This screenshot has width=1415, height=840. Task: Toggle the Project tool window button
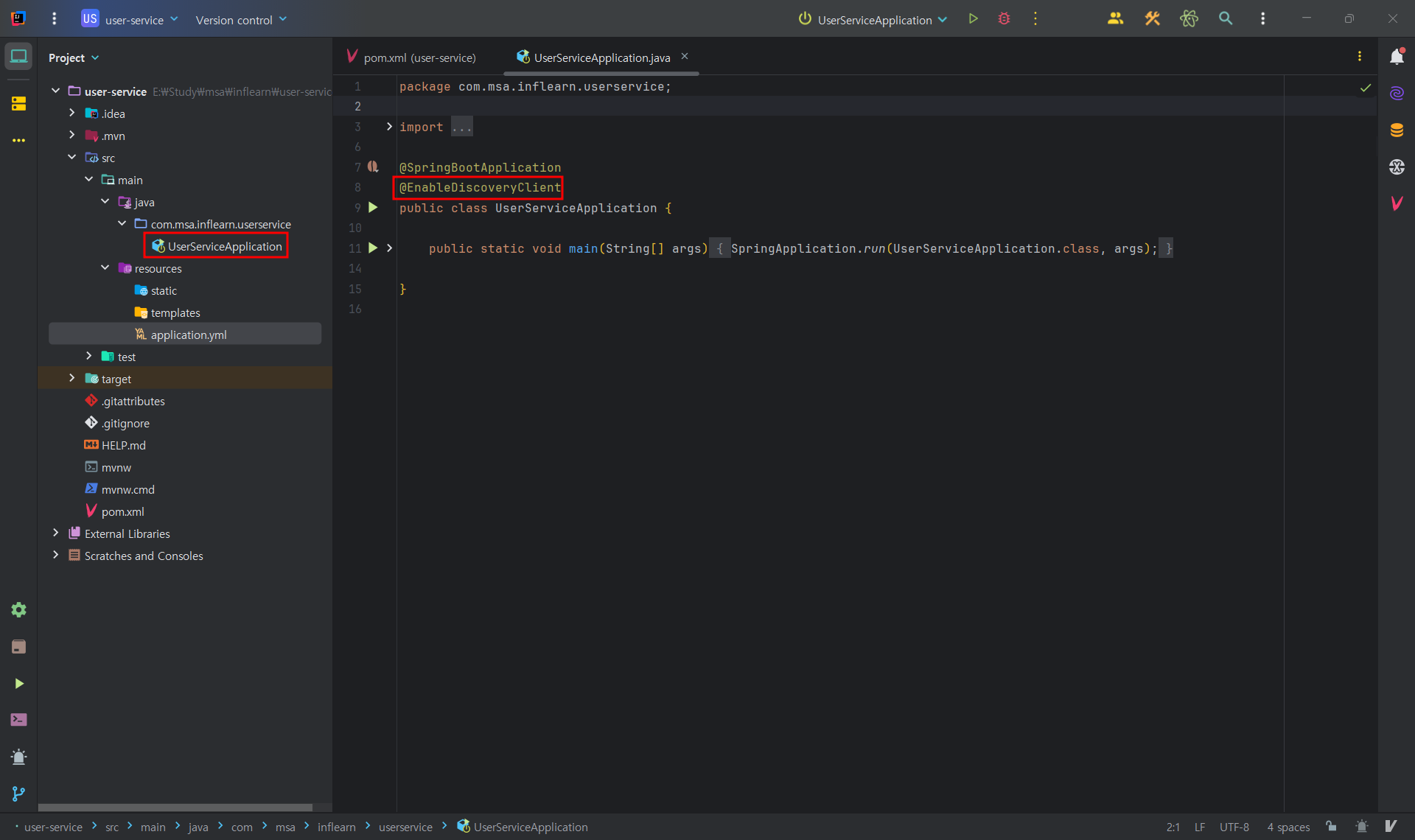[18, 57]
